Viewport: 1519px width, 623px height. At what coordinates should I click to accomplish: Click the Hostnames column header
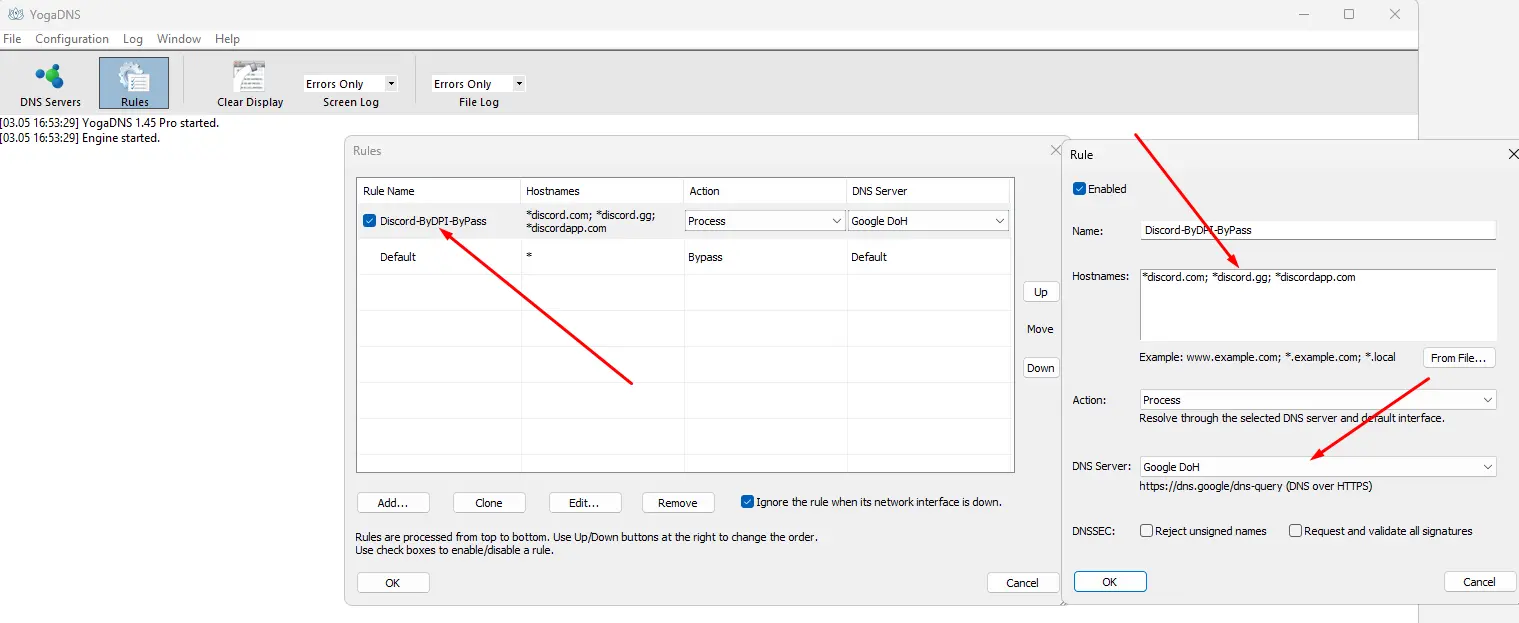603,191
